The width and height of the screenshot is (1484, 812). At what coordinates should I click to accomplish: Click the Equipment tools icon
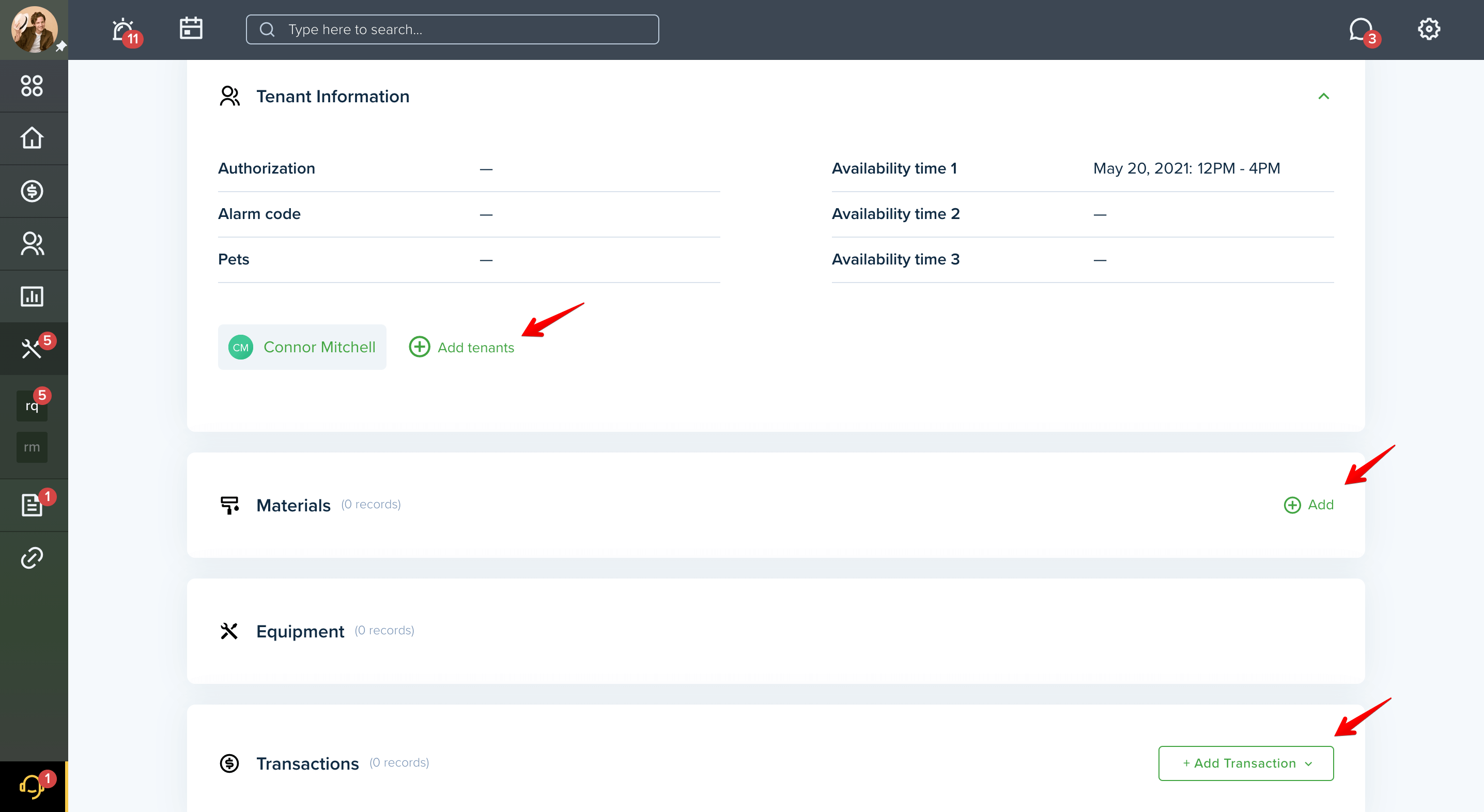point(229,631)
